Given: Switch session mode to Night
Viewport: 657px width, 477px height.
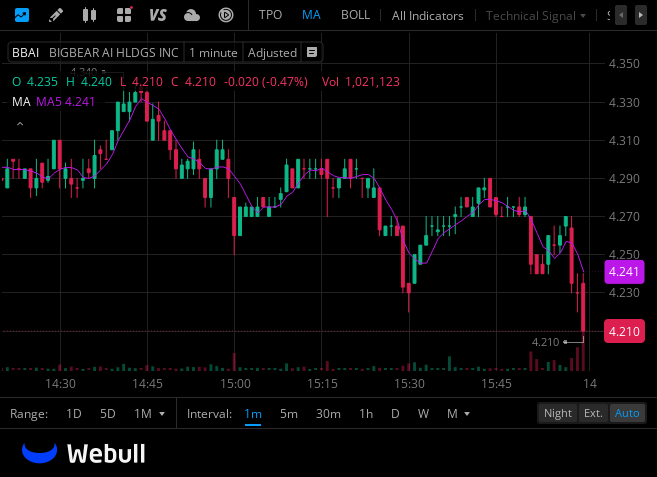Looking at the screenshot, I should [x=558, y=414].
